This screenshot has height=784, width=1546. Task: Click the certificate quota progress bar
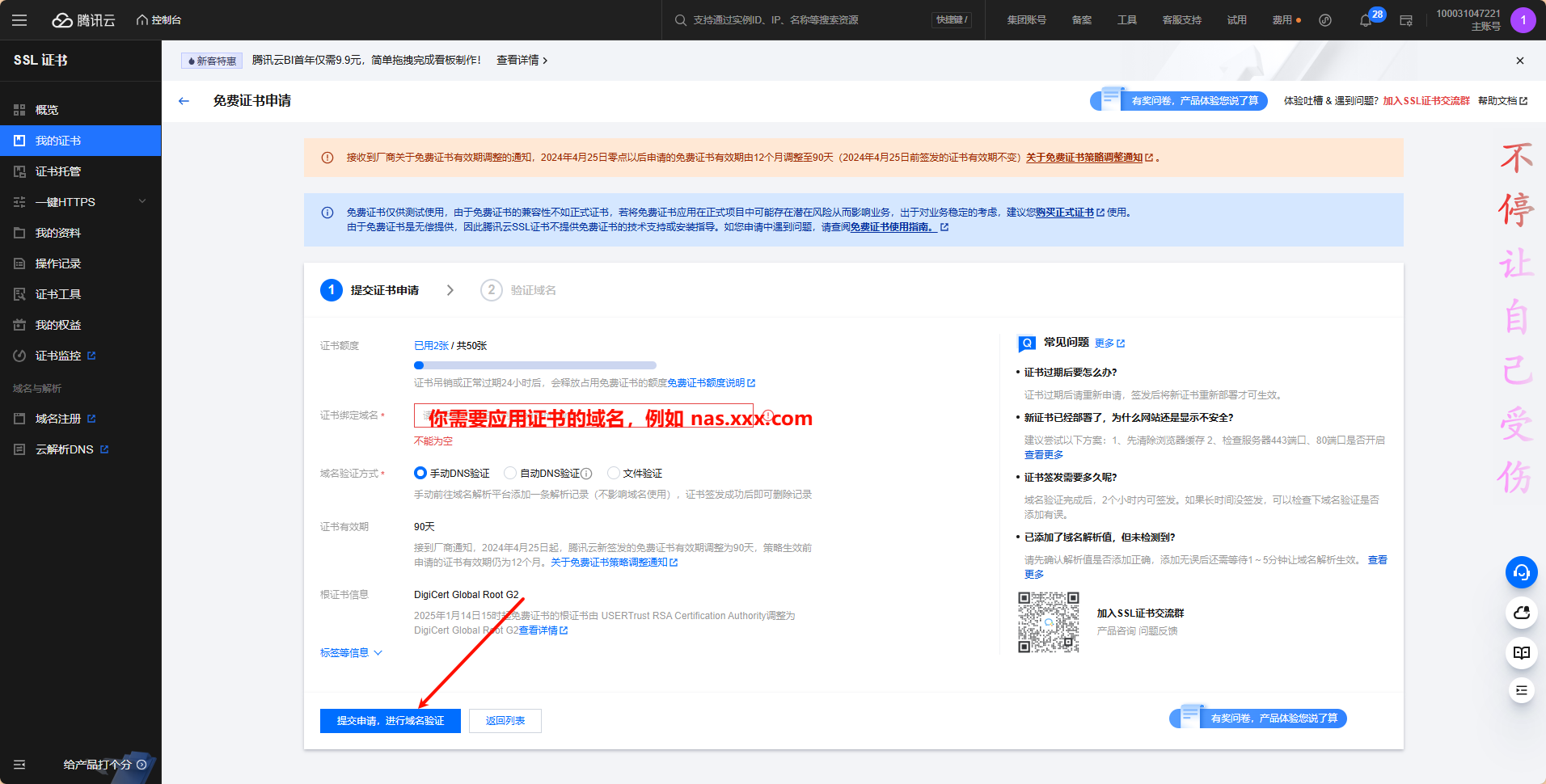[534, 365]
